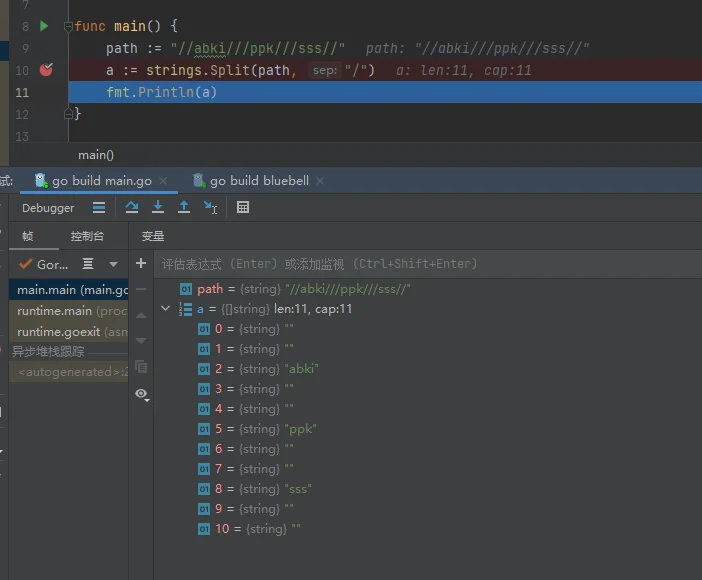Collapse the a slice variable
Viewport: 702px width, 580px height.
click(166, 309)
